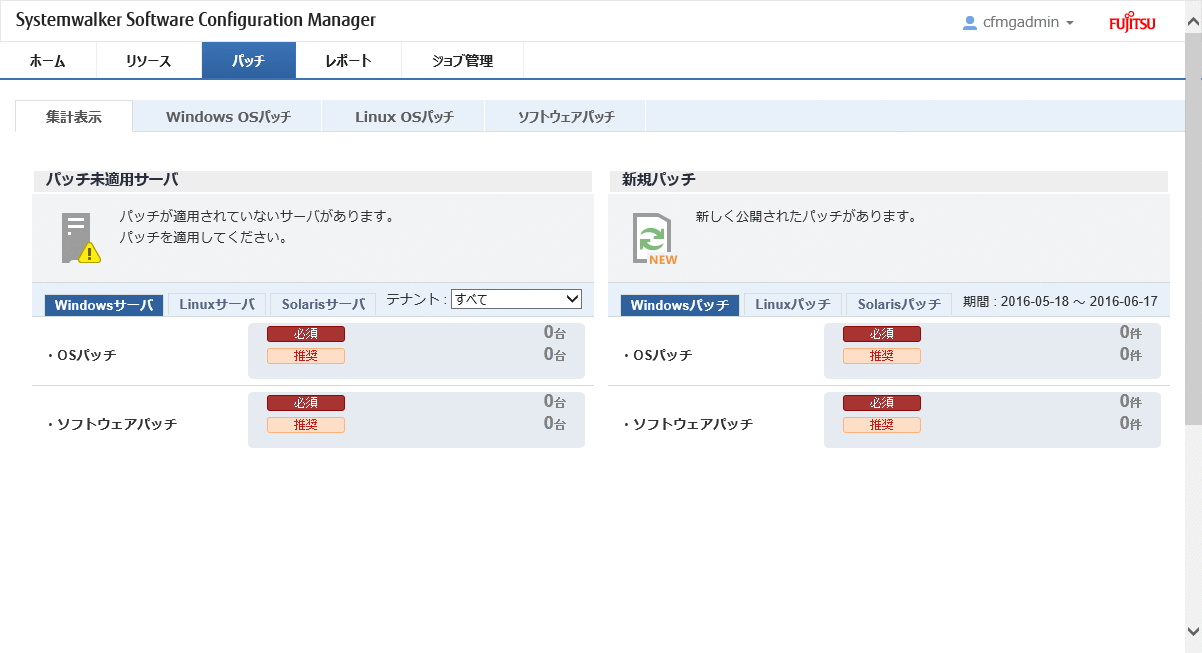Click the 0台 count beside OSパッチ 推奨
This screenshot has height=653, width=1202.
555,354
